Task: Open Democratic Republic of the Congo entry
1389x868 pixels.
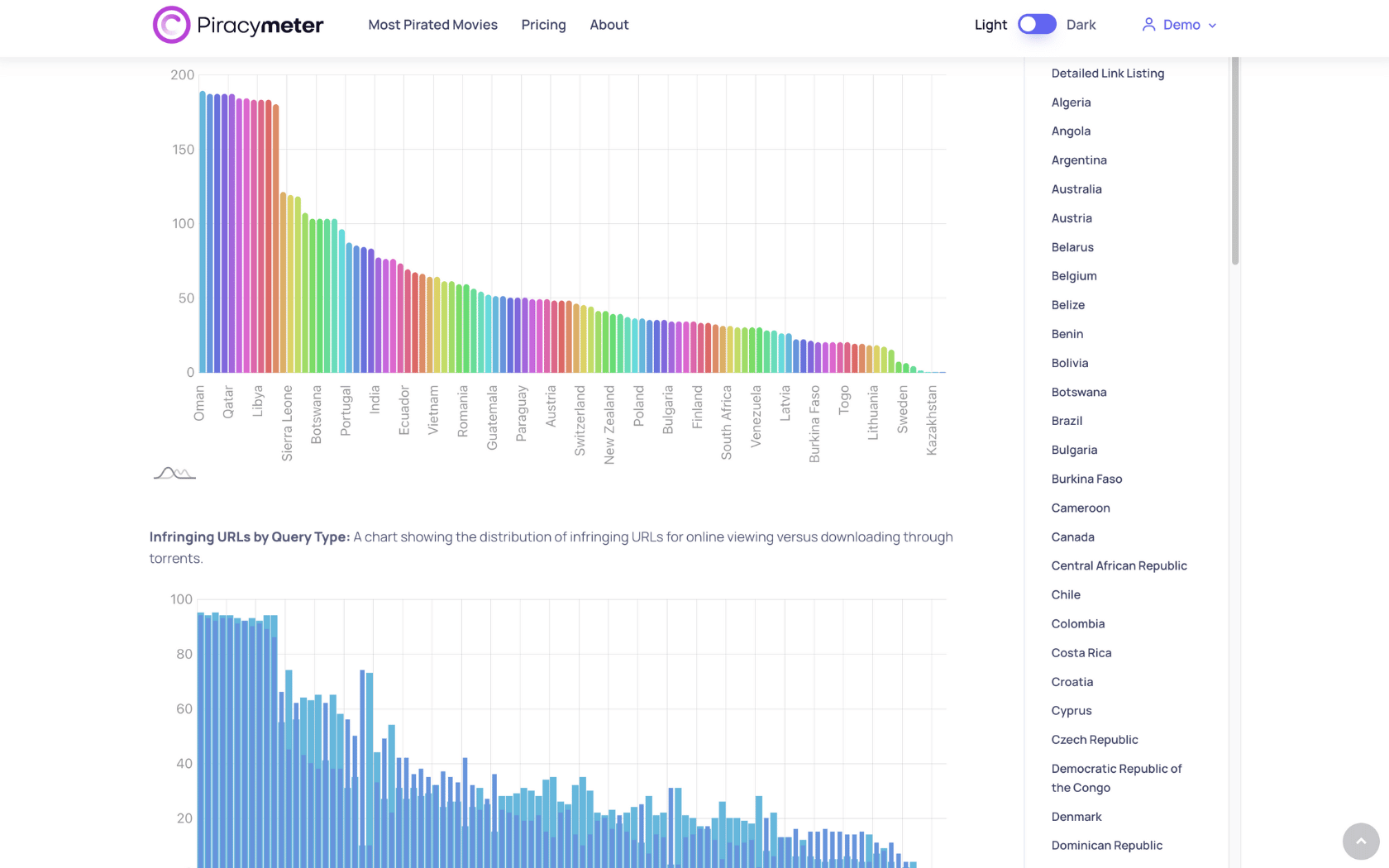Action: tap(1116, 778)
